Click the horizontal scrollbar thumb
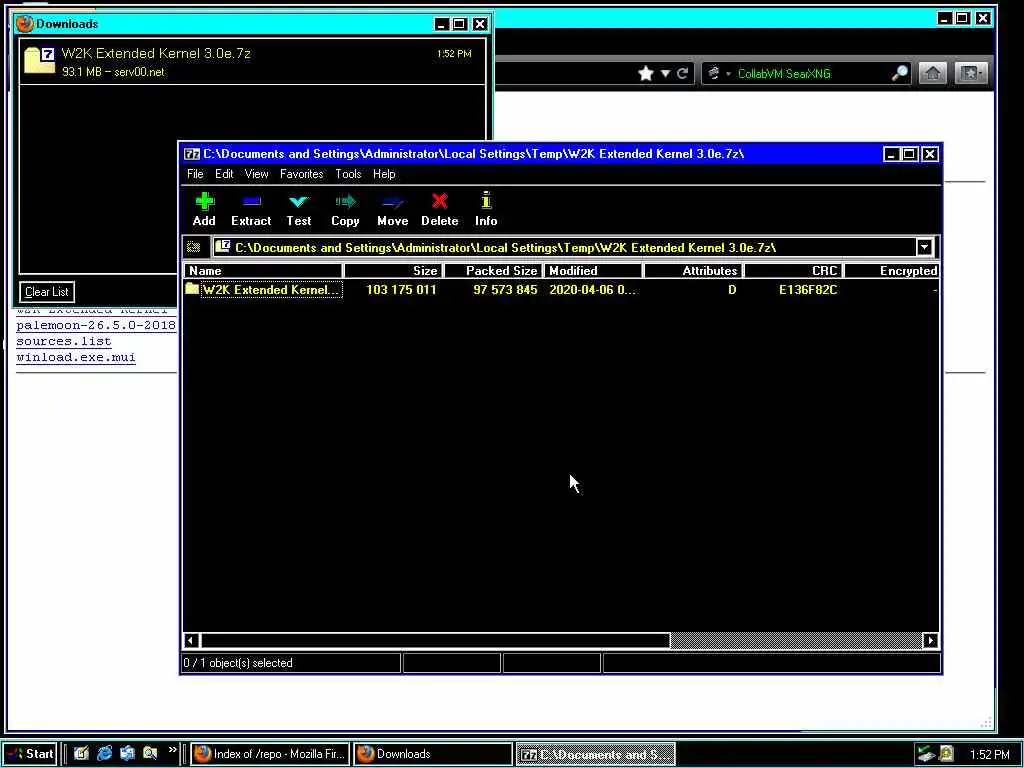The height and width of the screenshot is (768, 1024). 435,640
